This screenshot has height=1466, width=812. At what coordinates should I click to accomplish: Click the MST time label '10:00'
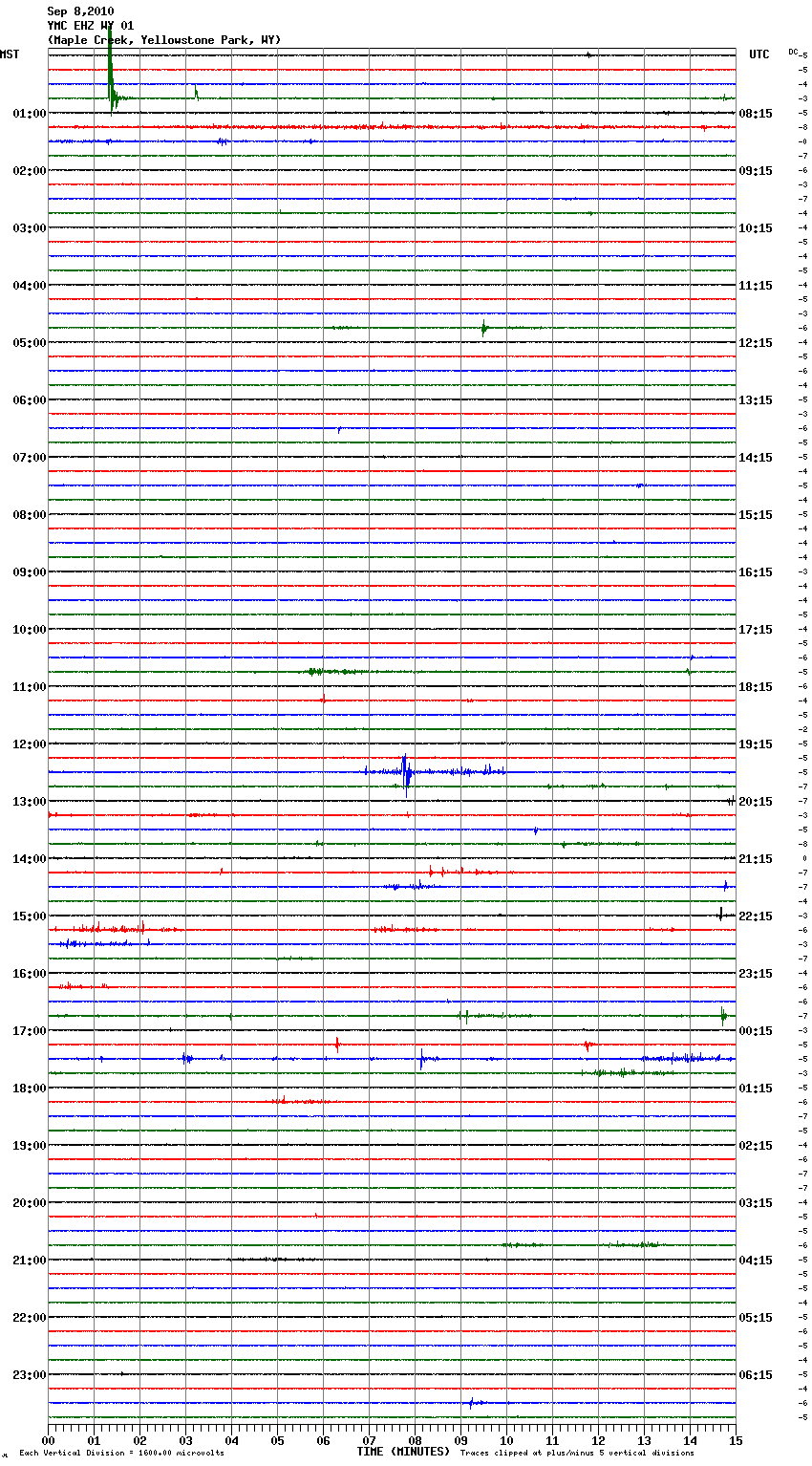[30, 630]
